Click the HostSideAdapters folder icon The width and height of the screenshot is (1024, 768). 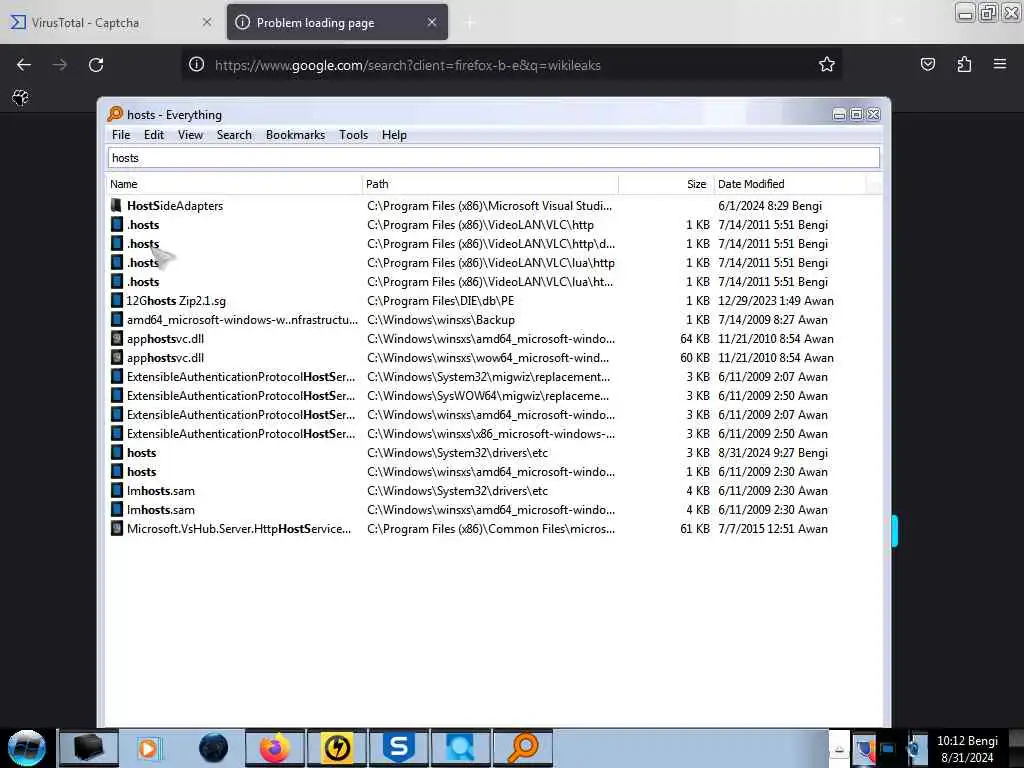pos(116,206)
